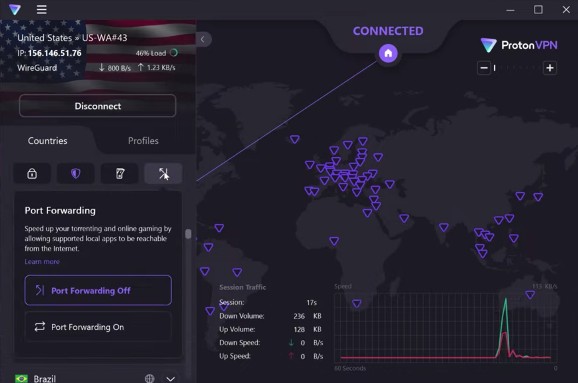Select Port Forwarding On option

tap(98, 327)
